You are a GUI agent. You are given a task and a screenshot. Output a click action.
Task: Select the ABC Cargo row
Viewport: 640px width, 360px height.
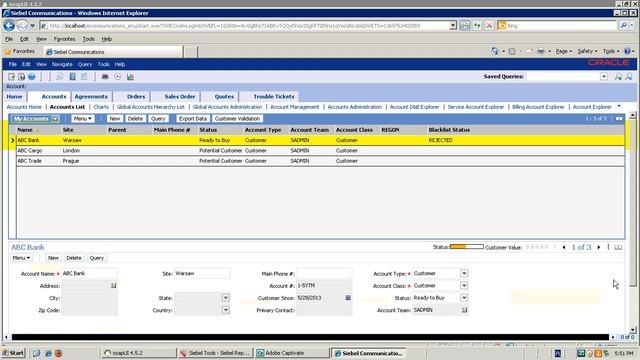[x=320, y=151]
